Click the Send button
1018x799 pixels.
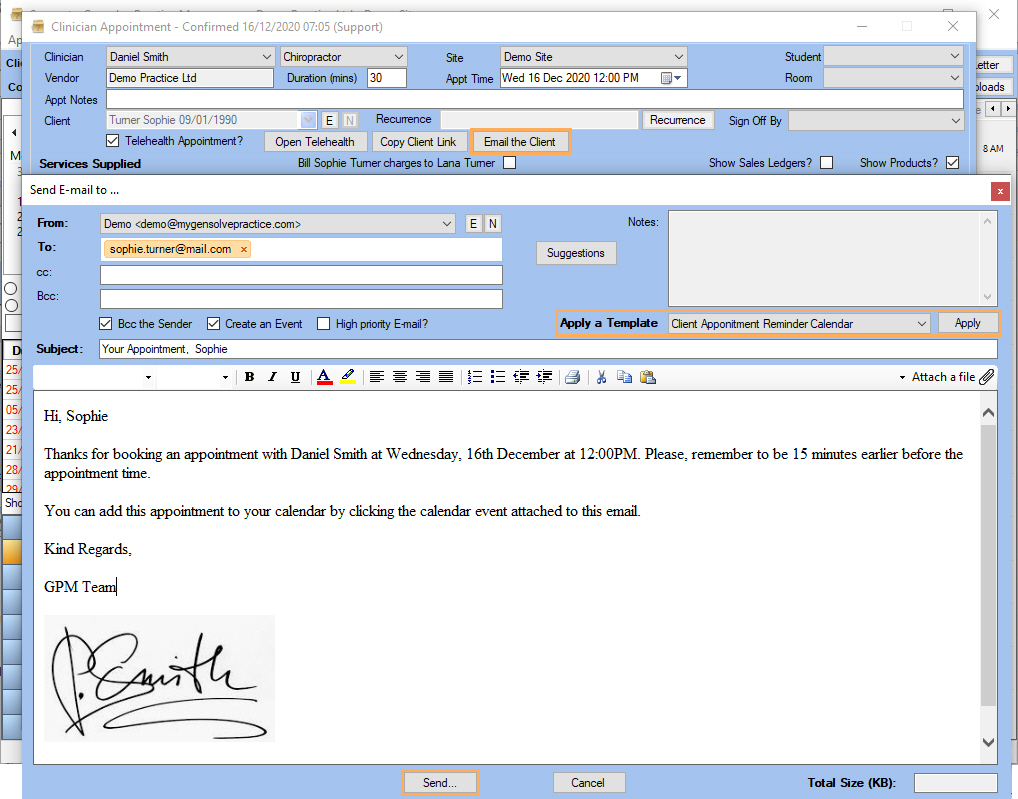coord(440,783)
